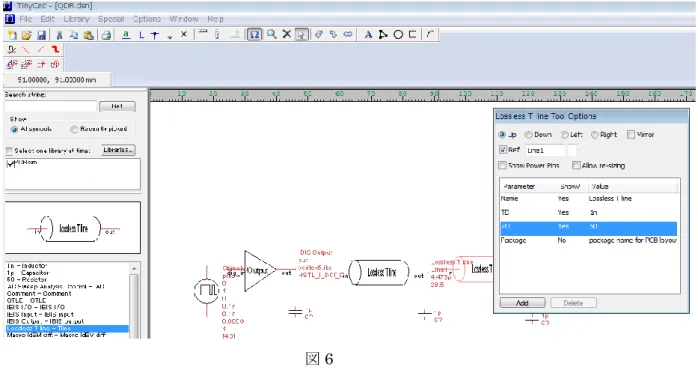Select the small x no-connect tool
698x370 pixels.
pyautogui.click(x=184, y=34)
